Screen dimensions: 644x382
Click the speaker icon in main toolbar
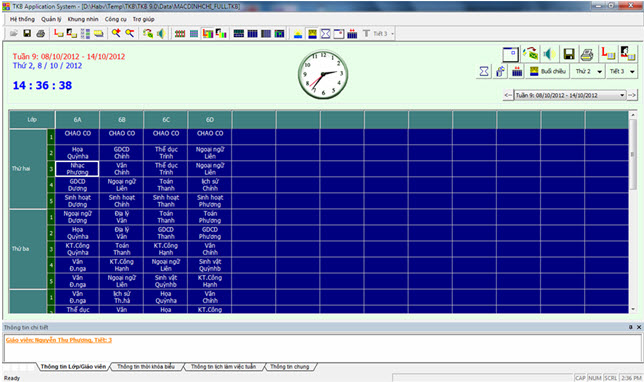[161, 34]
